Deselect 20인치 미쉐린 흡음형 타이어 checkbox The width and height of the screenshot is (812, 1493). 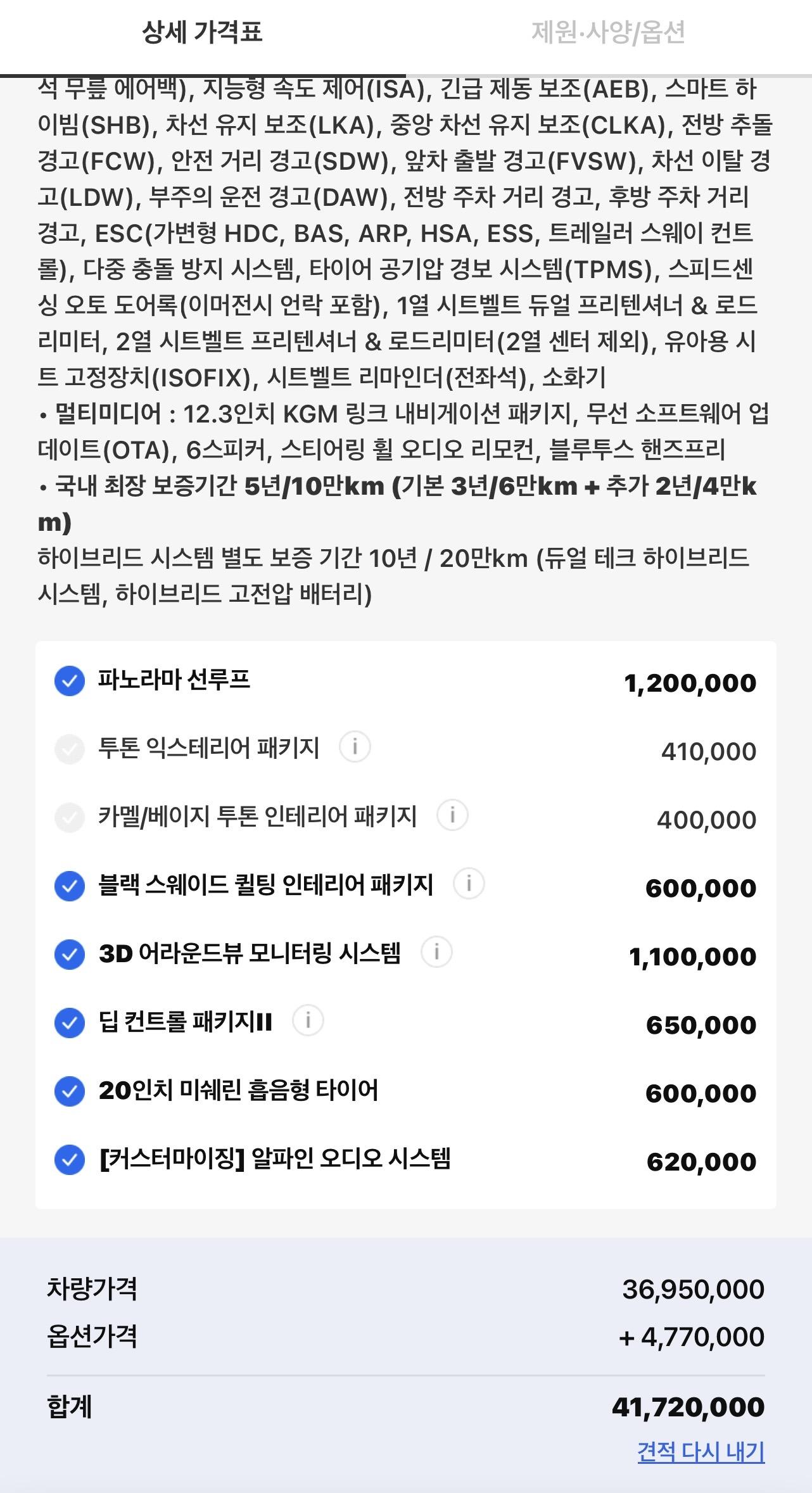pos(70,1092)
